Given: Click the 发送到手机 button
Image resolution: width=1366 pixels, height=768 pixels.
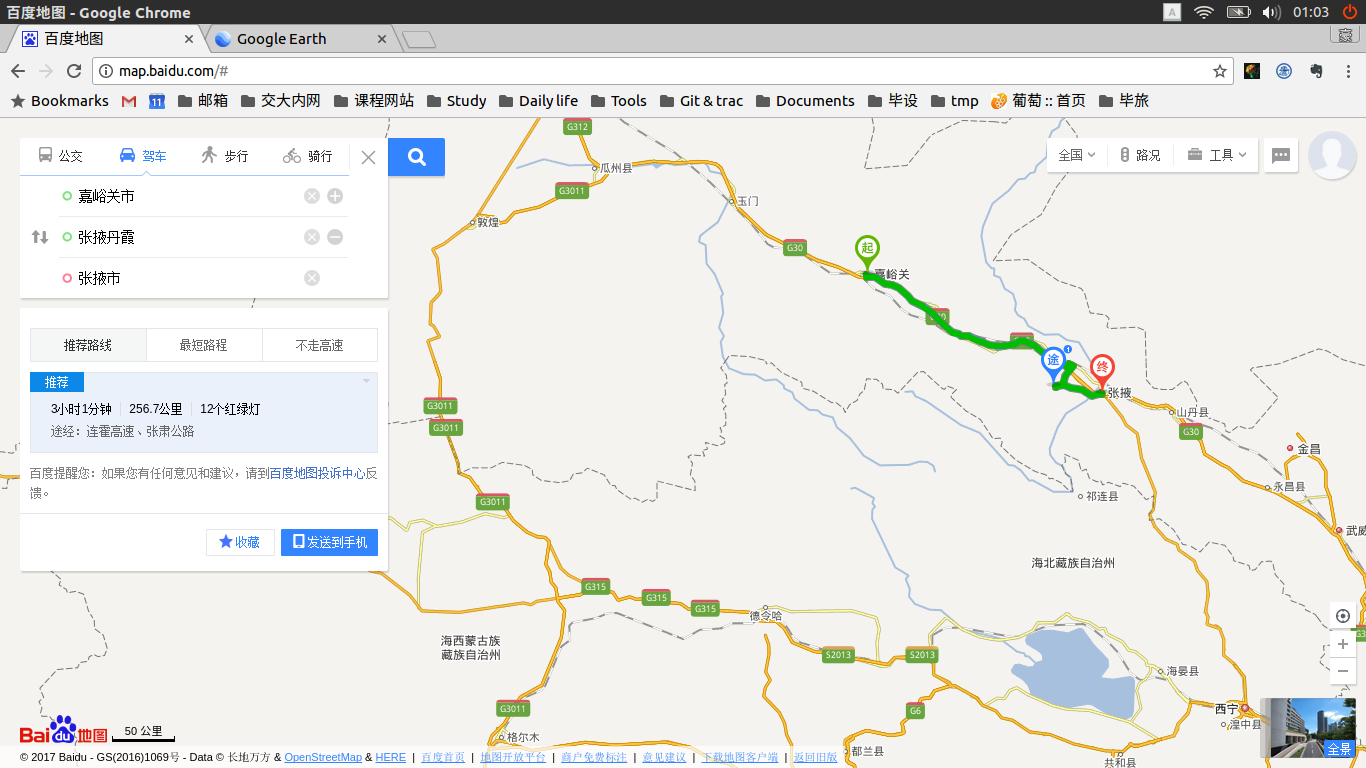Looking at the screenshot, I should 329,542.
